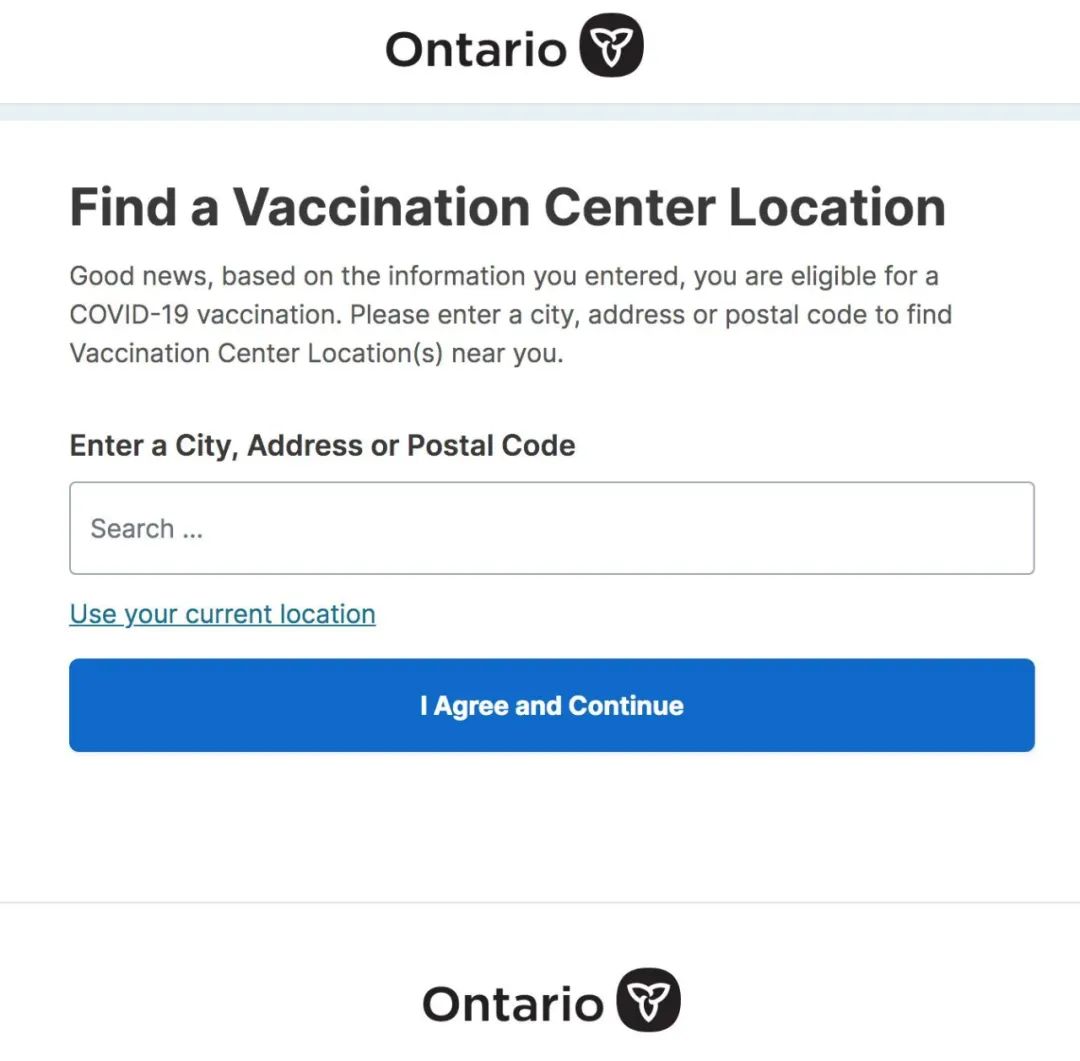Click the light blue bar below the header
This screenshot has width=1080, height=1061.
pos(540,112)
